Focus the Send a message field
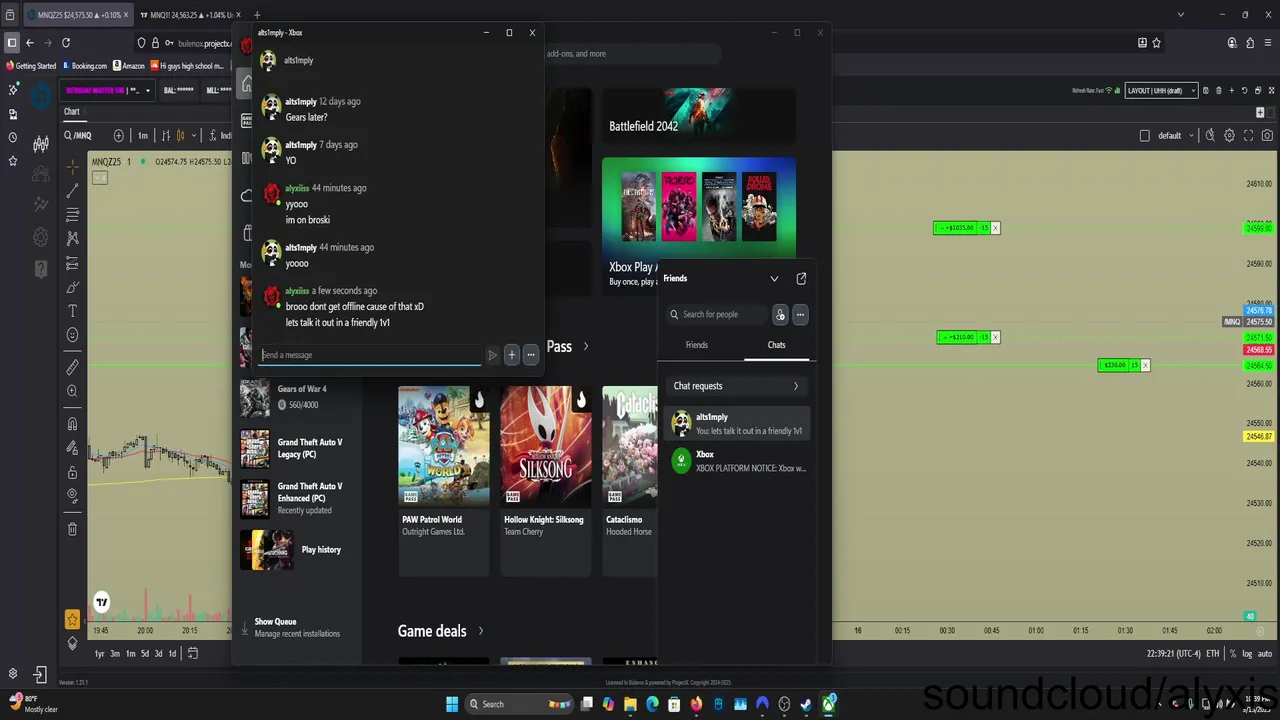 (371, 355)
